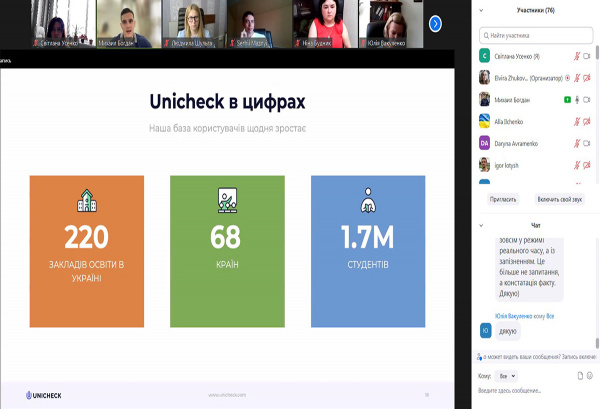Screen dimensions: 600x409
Task: Click teacher board icon on green card
Action: click(x=227, y=200)
